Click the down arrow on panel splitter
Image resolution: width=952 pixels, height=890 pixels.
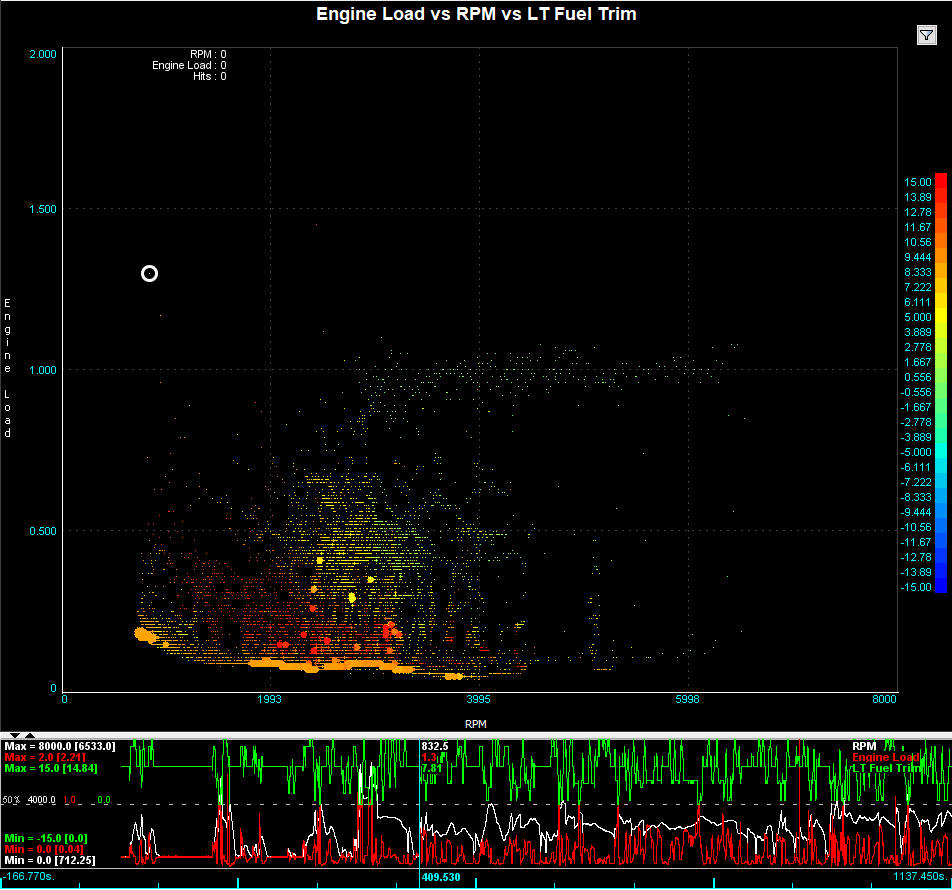[14, 735]
